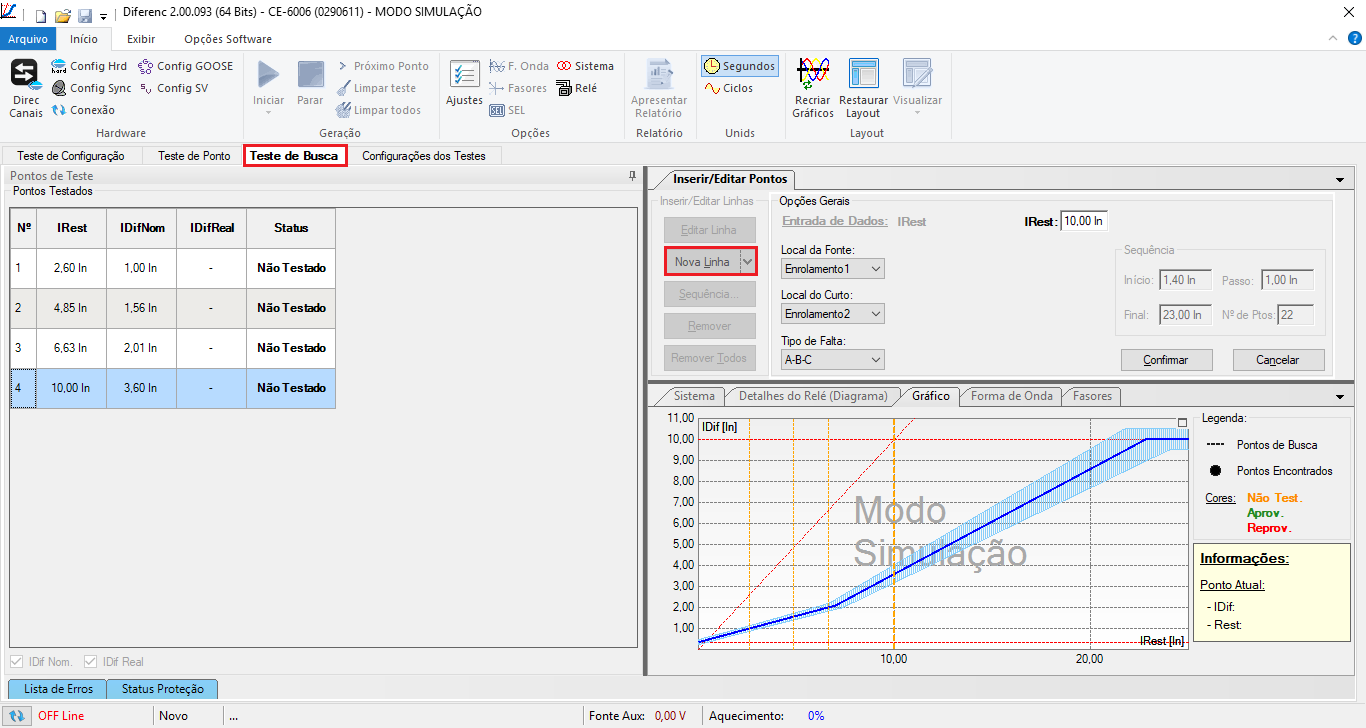Image resolution: width=1366 pixels, height=728 pixels.
Task: Open the Forma de Onda tab
Action: [1011, 396]
